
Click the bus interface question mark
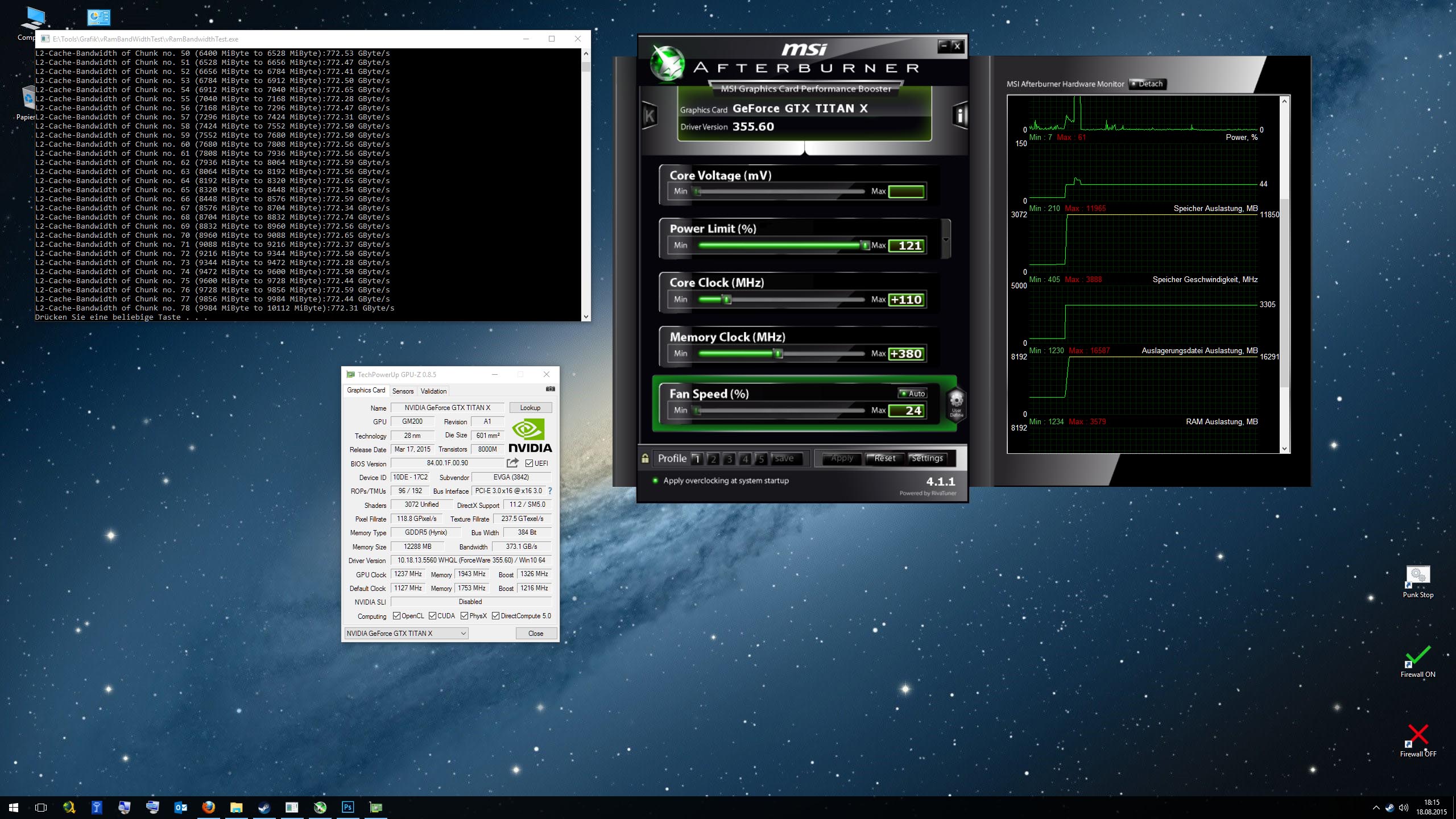pos(550,491)
